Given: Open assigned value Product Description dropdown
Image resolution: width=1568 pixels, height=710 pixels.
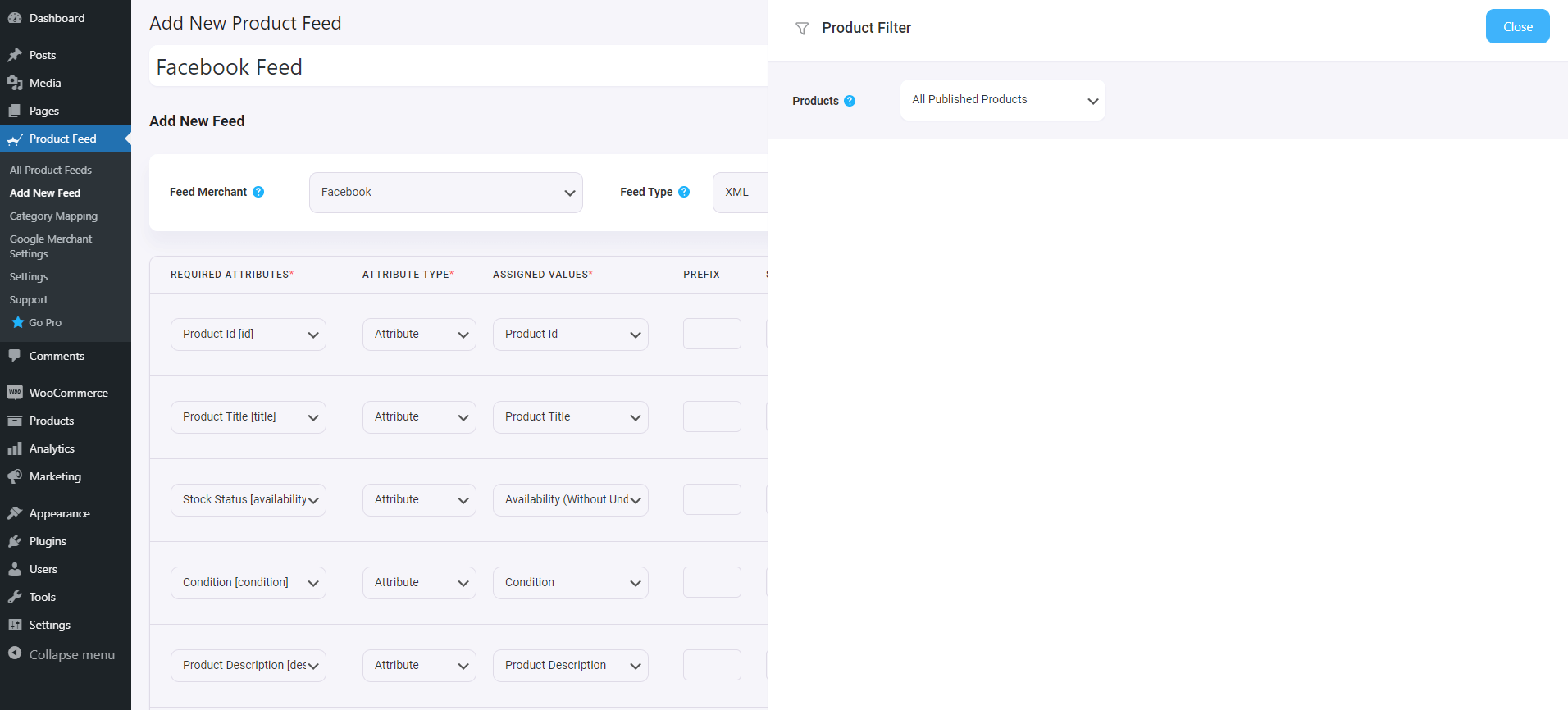Looking at the screenshot, I should [x=571, y=666].
